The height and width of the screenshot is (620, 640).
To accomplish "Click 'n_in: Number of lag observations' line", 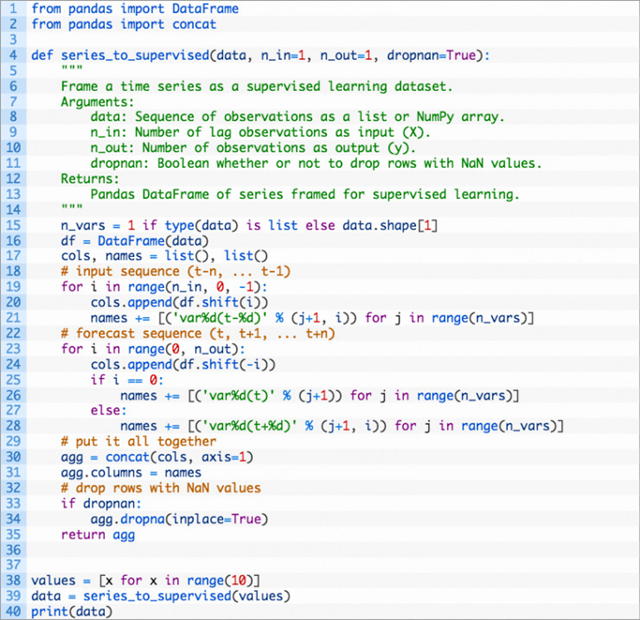I will (x=260, y=133).
